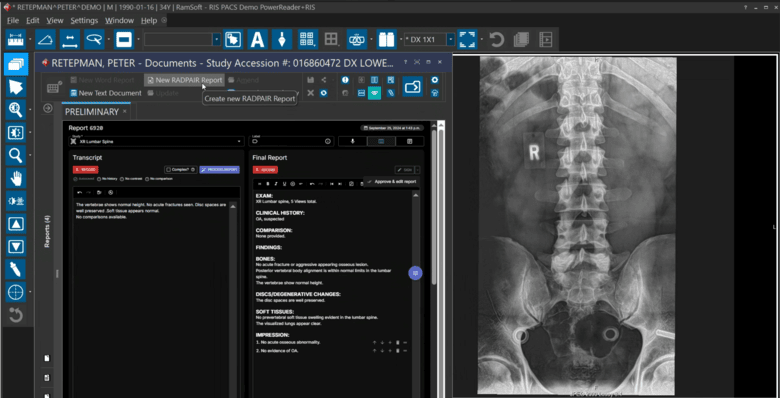The height and width of the screenshot is (398, 780).
Task: Click the cine filmstrip play icon
Action: (x=546, y=39)
